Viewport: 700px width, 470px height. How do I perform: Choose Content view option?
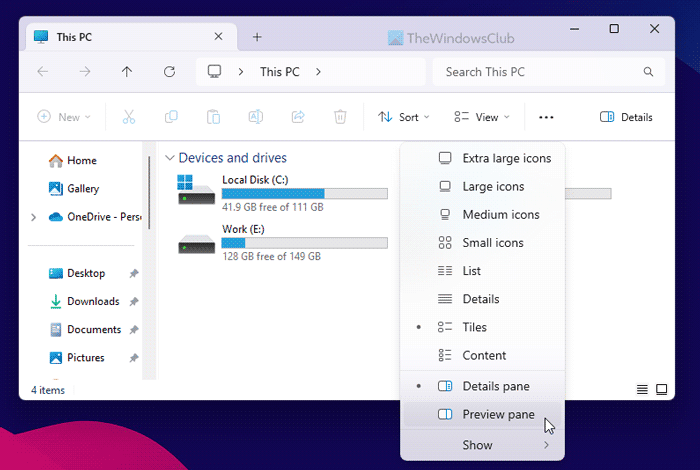[483, 355]
